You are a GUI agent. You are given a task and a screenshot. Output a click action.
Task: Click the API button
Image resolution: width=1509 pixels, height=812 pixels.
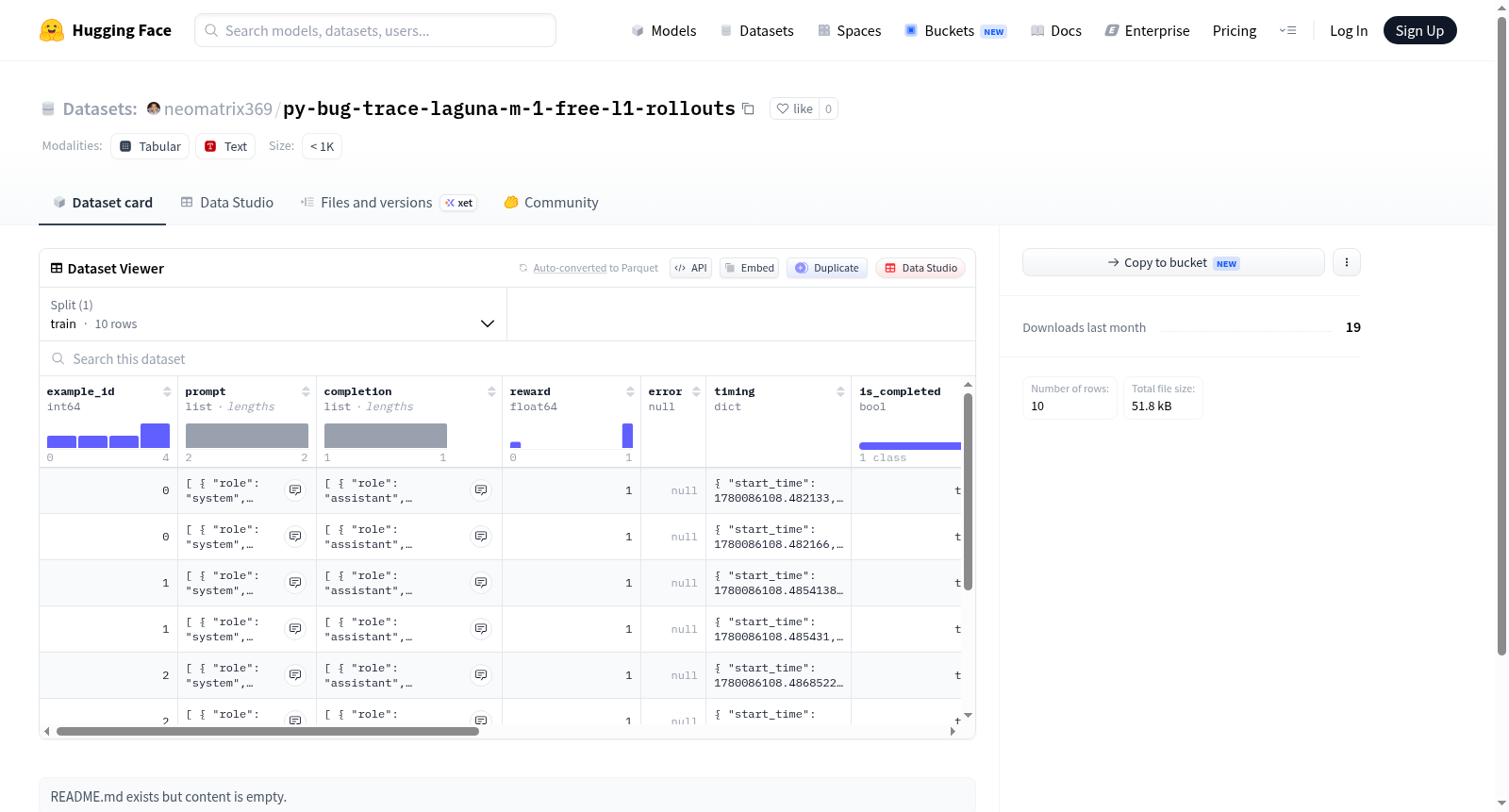690,268
